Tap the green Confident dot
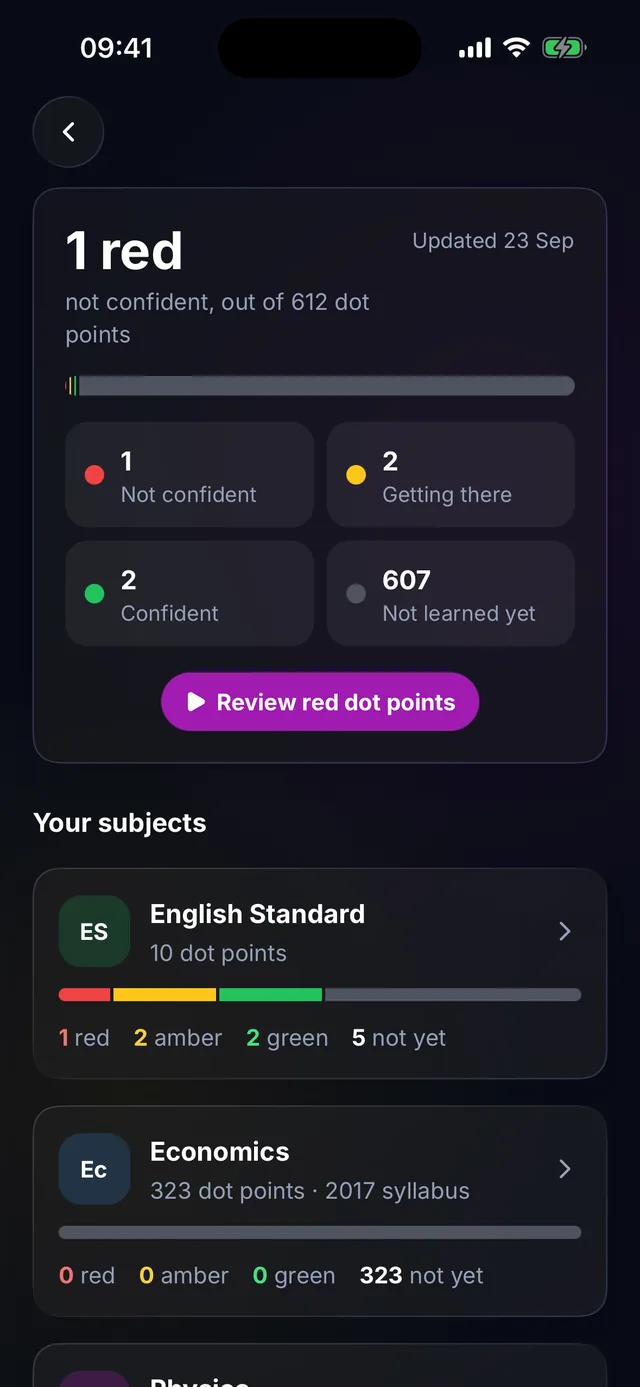 coord(94,594)
